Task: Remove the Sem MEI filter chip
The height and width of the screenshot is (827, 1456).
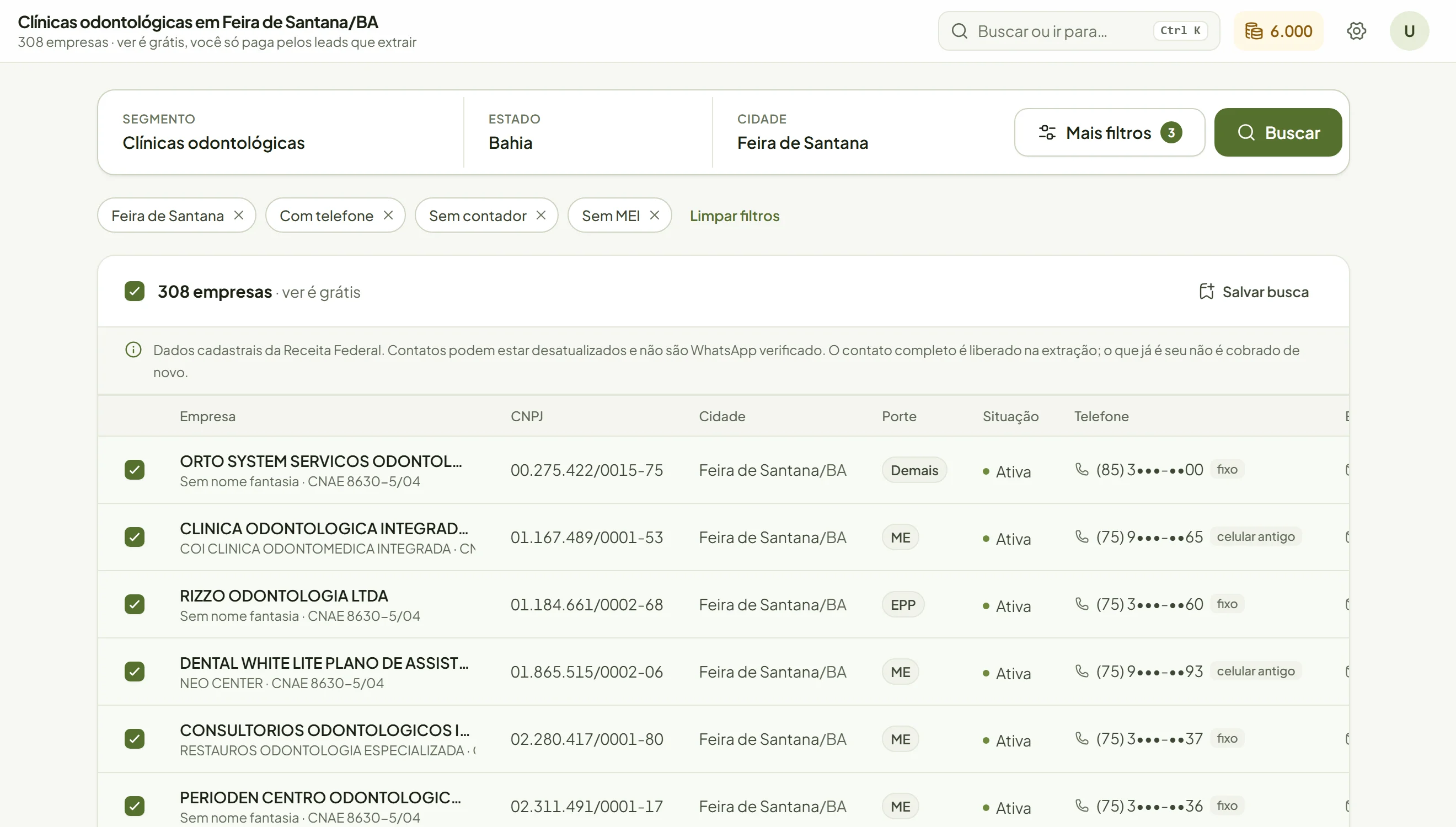Action: coord(655,215)
